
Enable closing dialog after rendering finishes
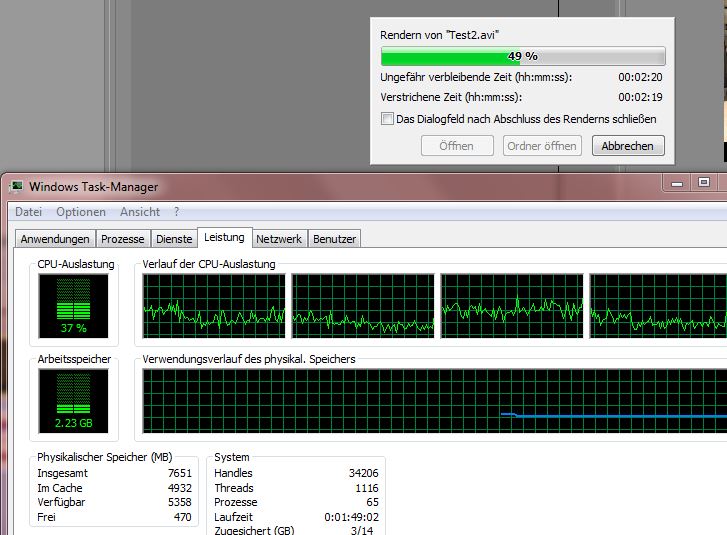387,119
